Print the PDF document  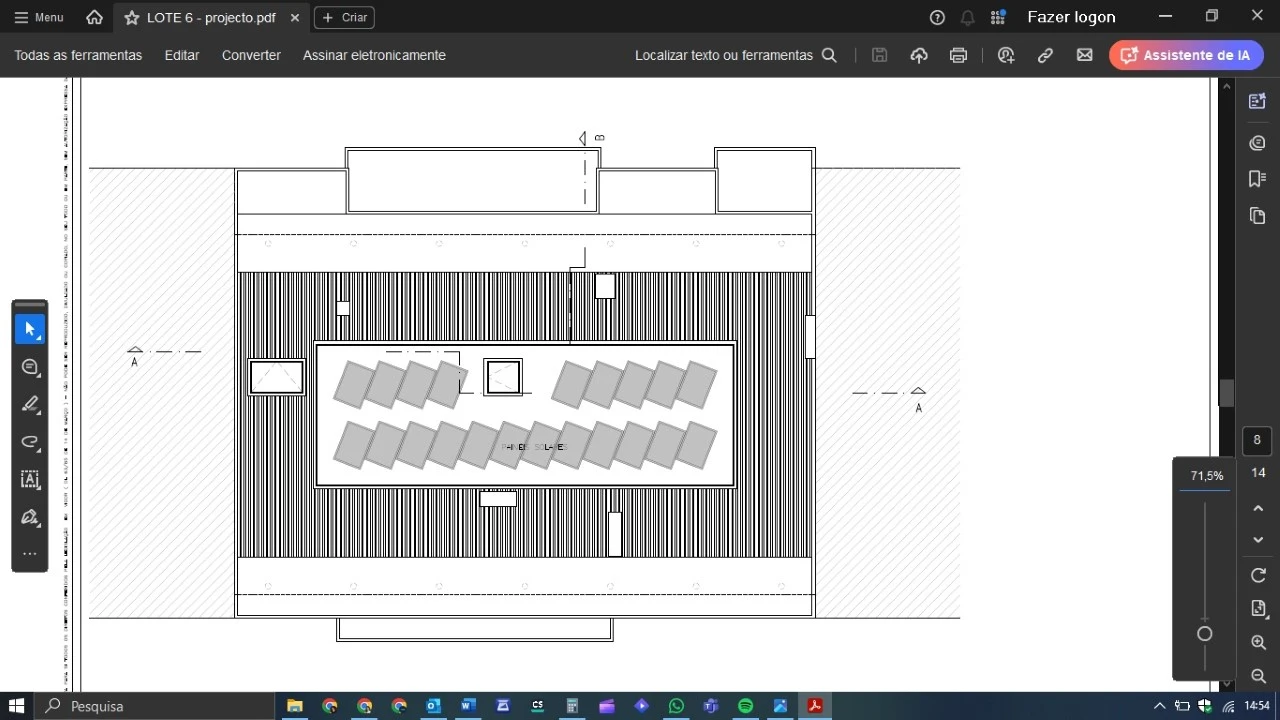click(958, 55)
